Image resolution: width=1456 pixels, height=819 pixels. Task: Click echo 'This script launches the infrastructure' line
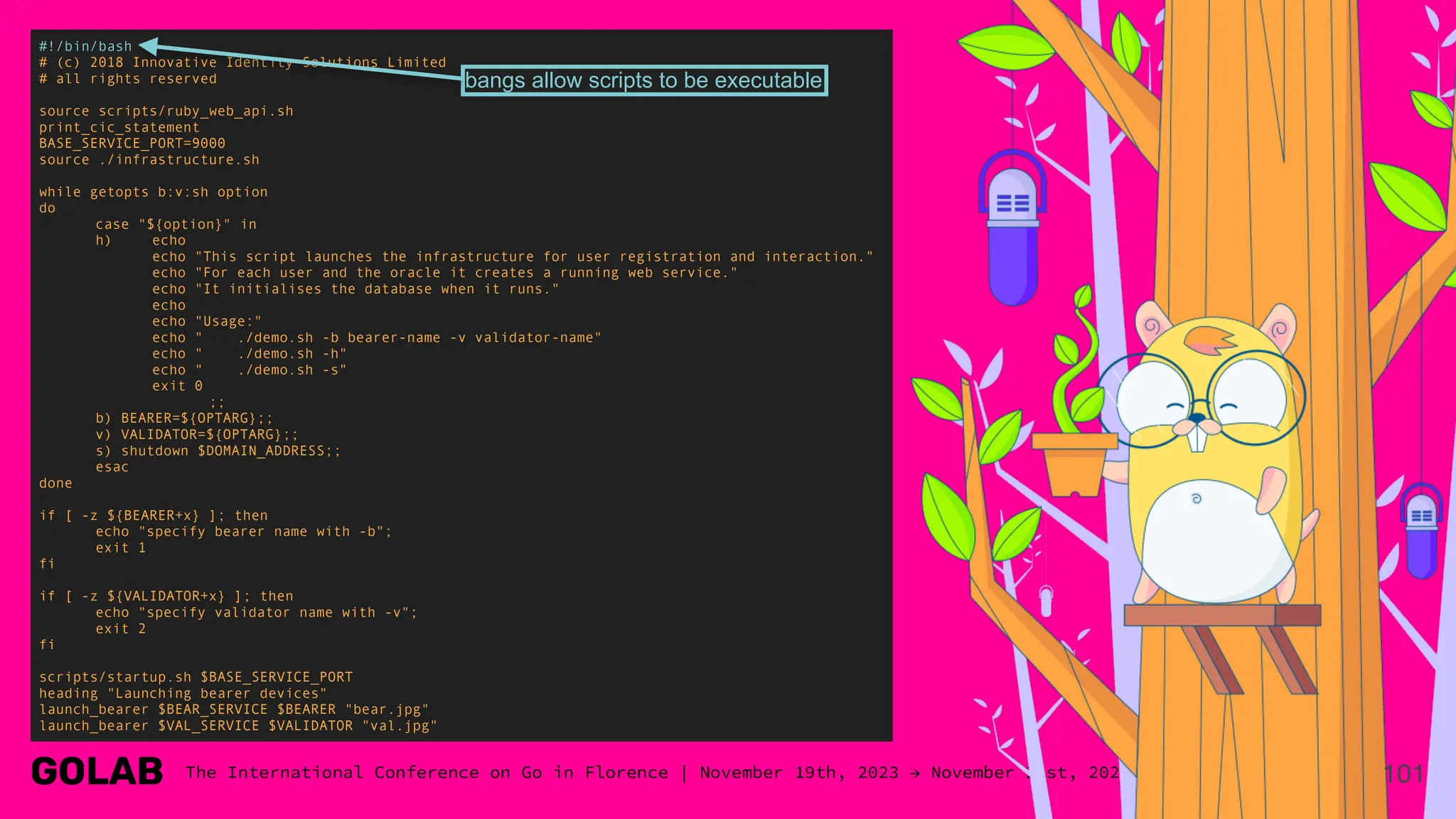[513, 257]
